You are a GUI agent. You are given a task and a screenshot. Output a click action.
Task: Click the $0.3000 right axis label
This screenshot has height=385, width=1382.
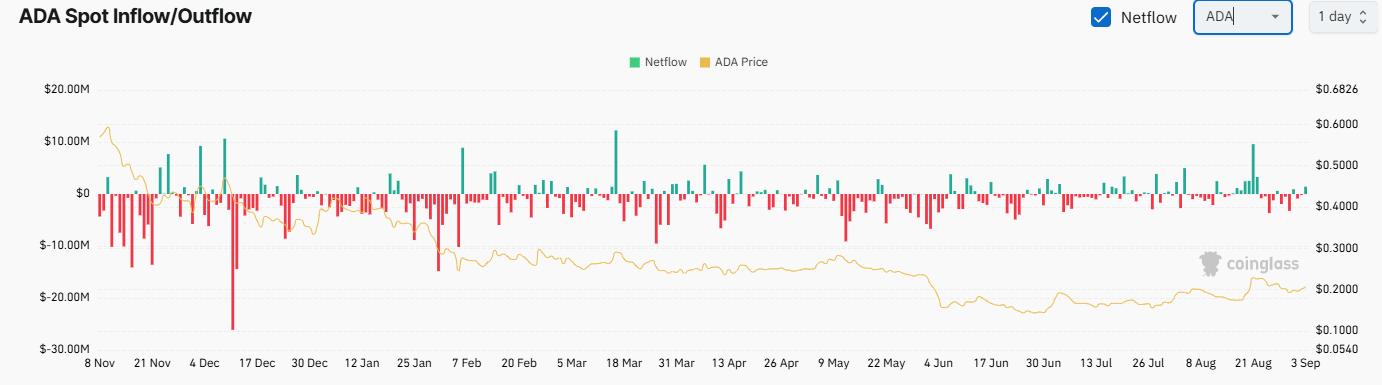coord(1338,248)
